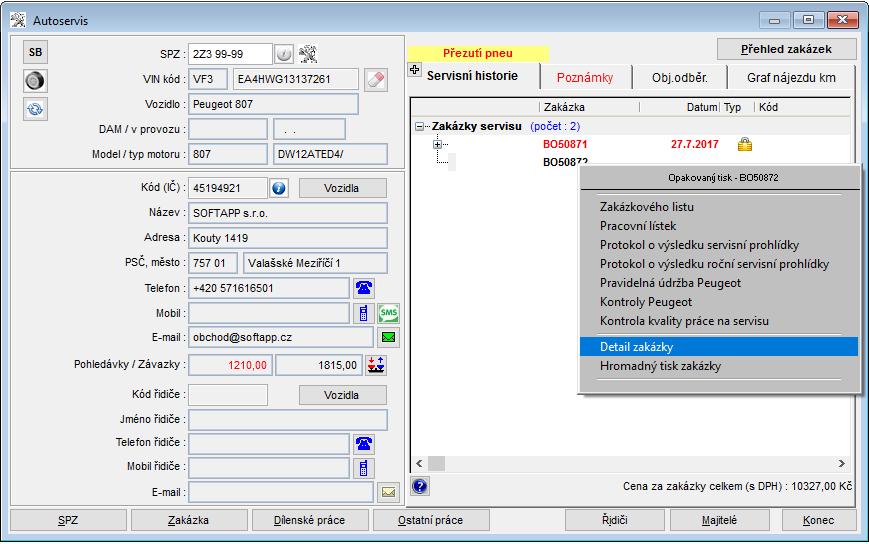Choose Protokol o výsledku roční servisní prohlídky
The width and height of the screenshot is (869, 544).
click(719, 264)
